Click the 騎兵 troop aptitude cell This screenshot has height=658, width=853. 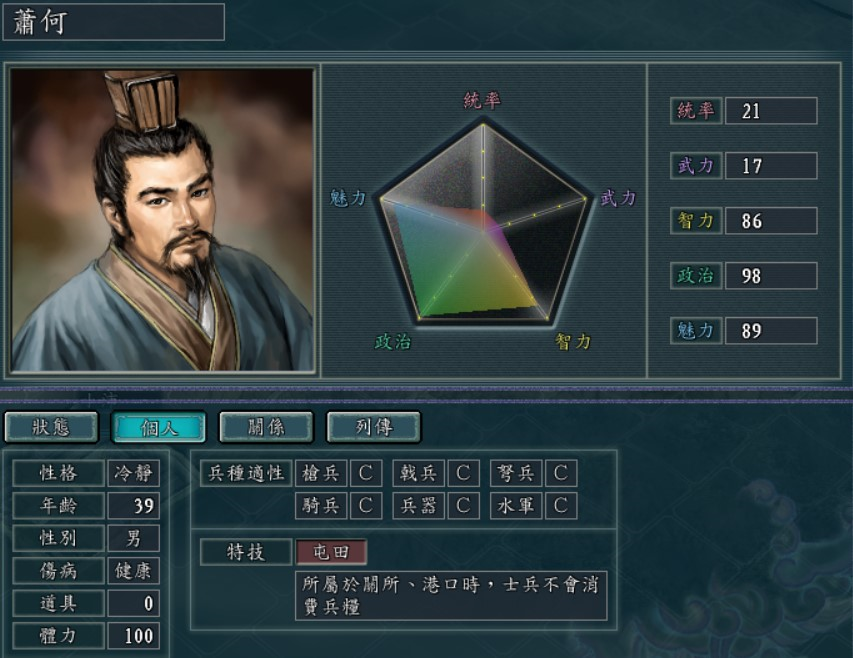point(321,506)
